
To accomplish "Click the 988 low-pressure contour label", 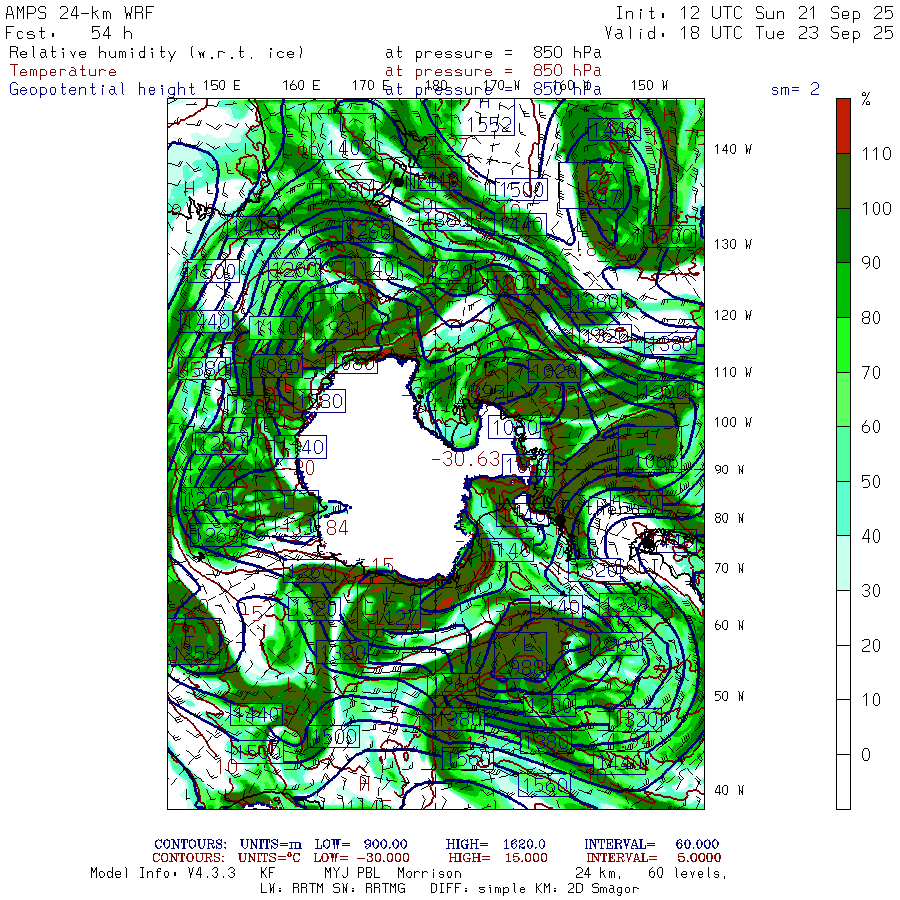I will 524,668.
